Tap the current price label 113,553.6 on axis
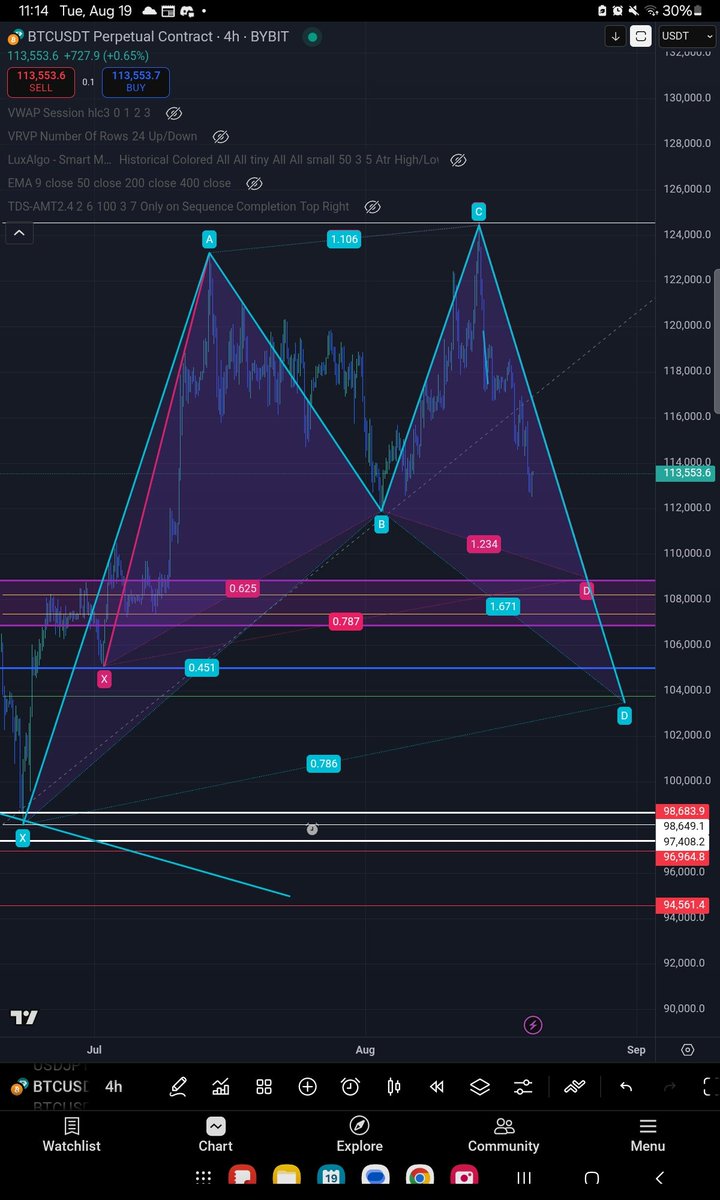 (685, 474)
